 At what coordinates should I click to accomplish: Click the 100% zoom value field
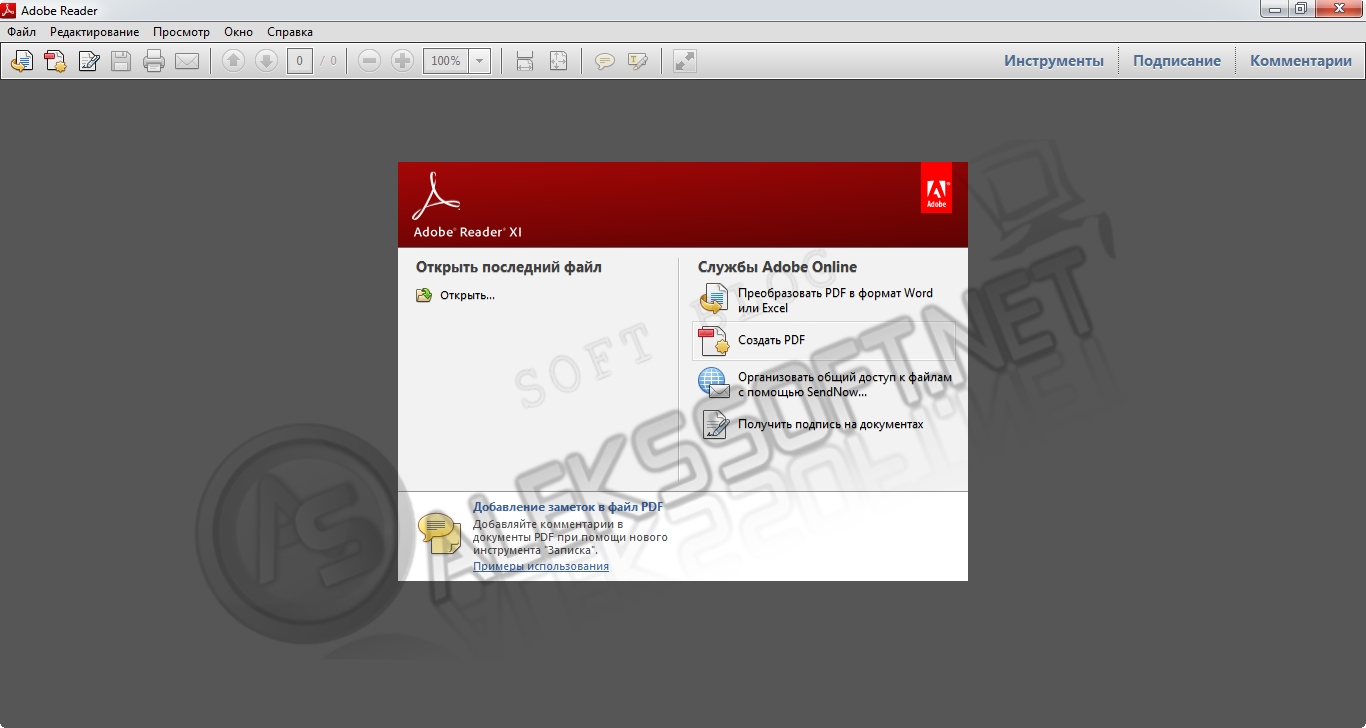446,61
